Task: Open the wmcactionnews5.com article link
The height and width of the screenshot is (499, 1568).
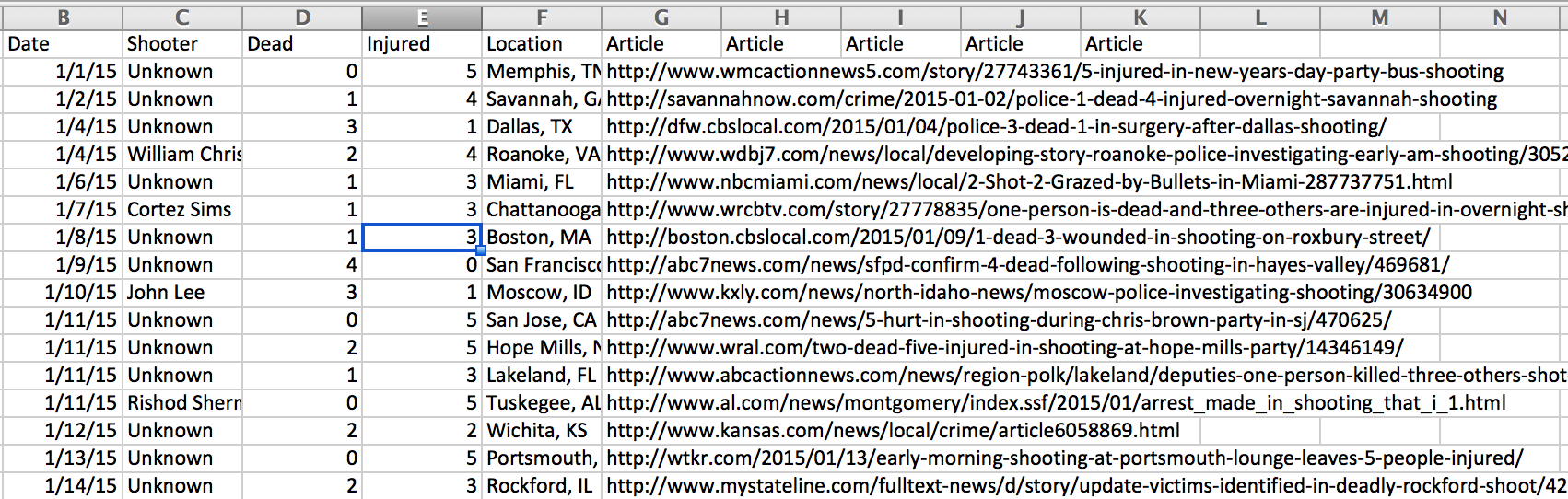Action: coord(1055,72)
